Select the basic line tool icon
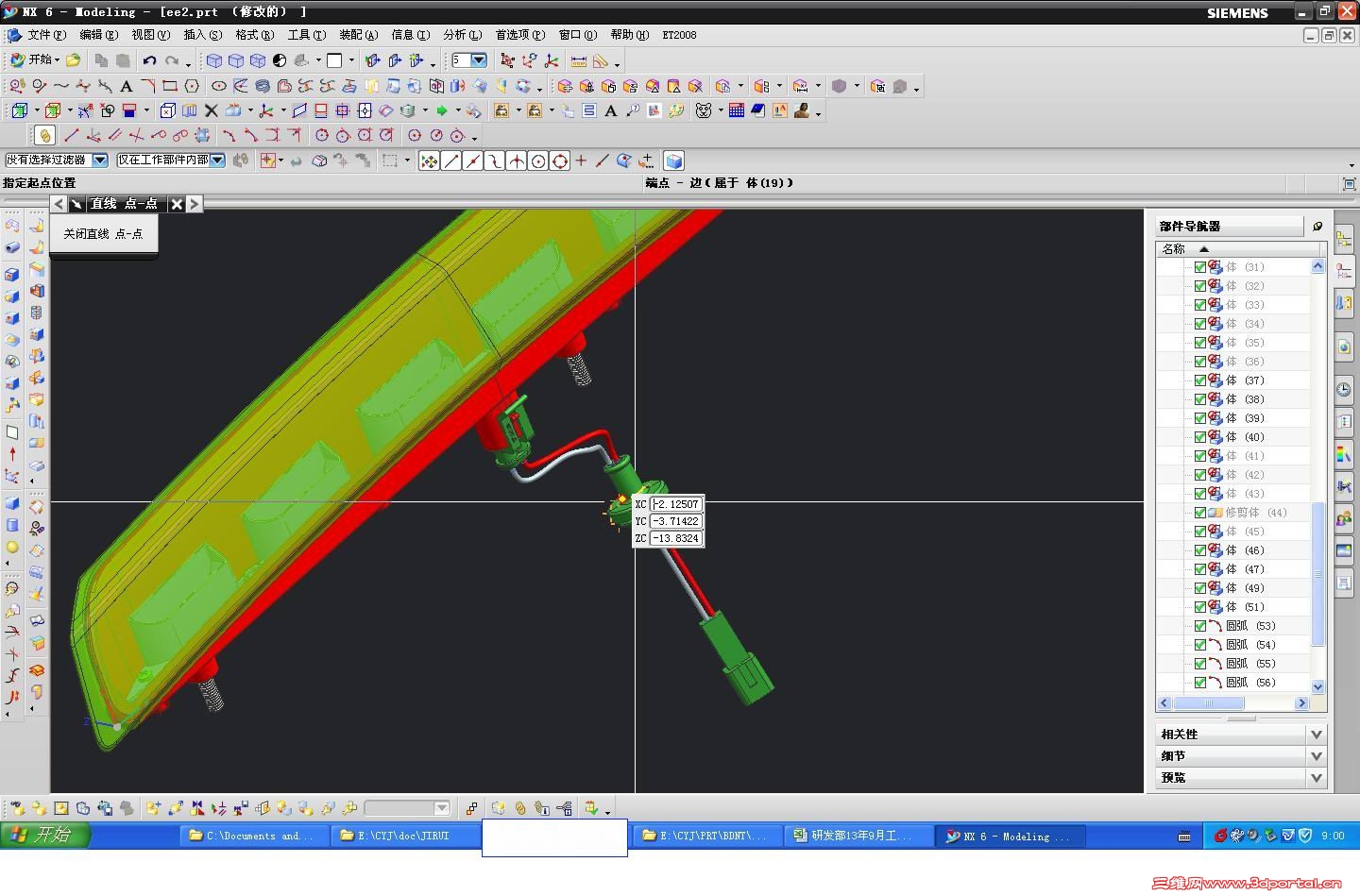 pos(71,135)
